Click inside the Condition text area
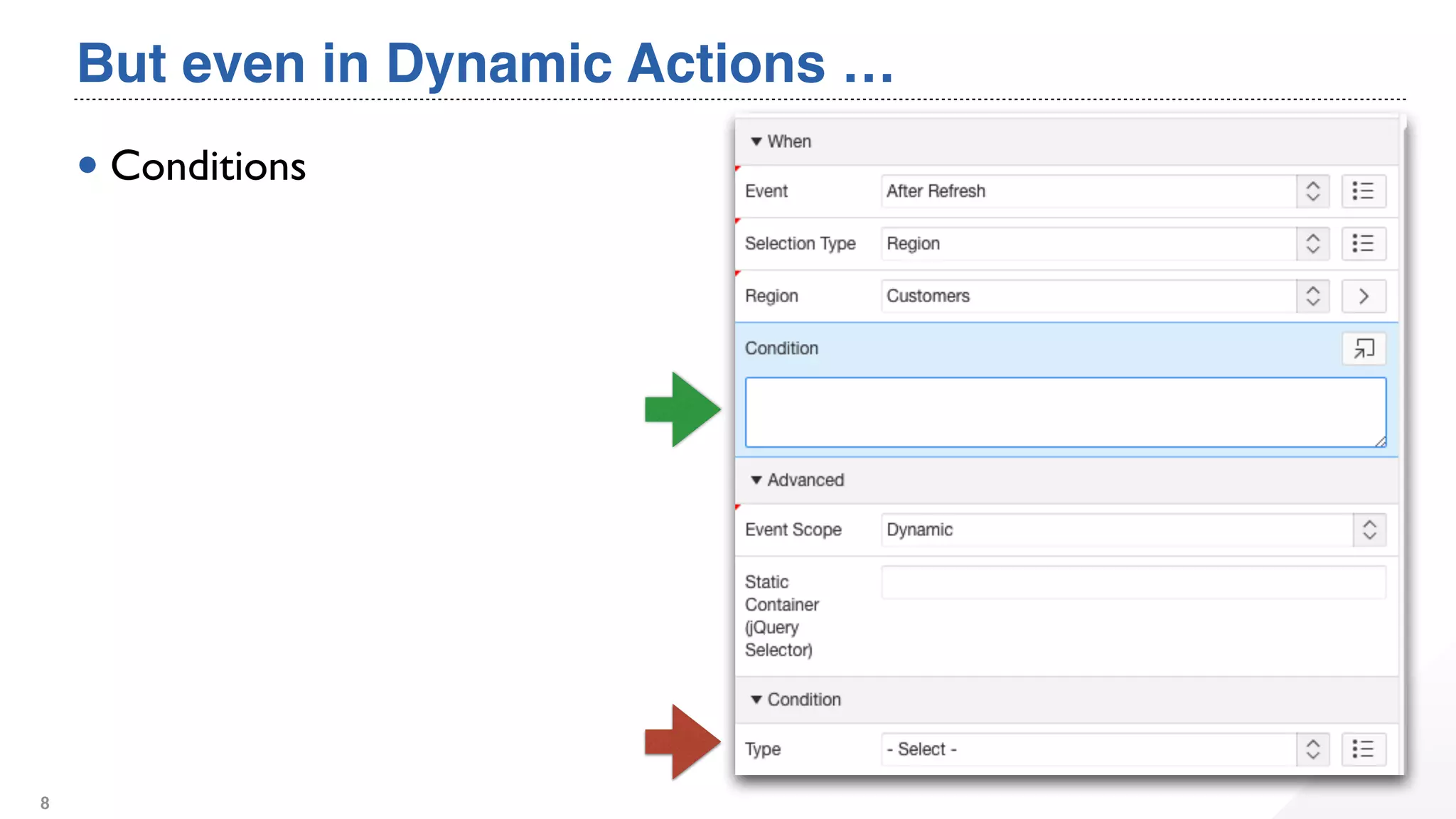1456x819 pixels. click(1066, 412)
